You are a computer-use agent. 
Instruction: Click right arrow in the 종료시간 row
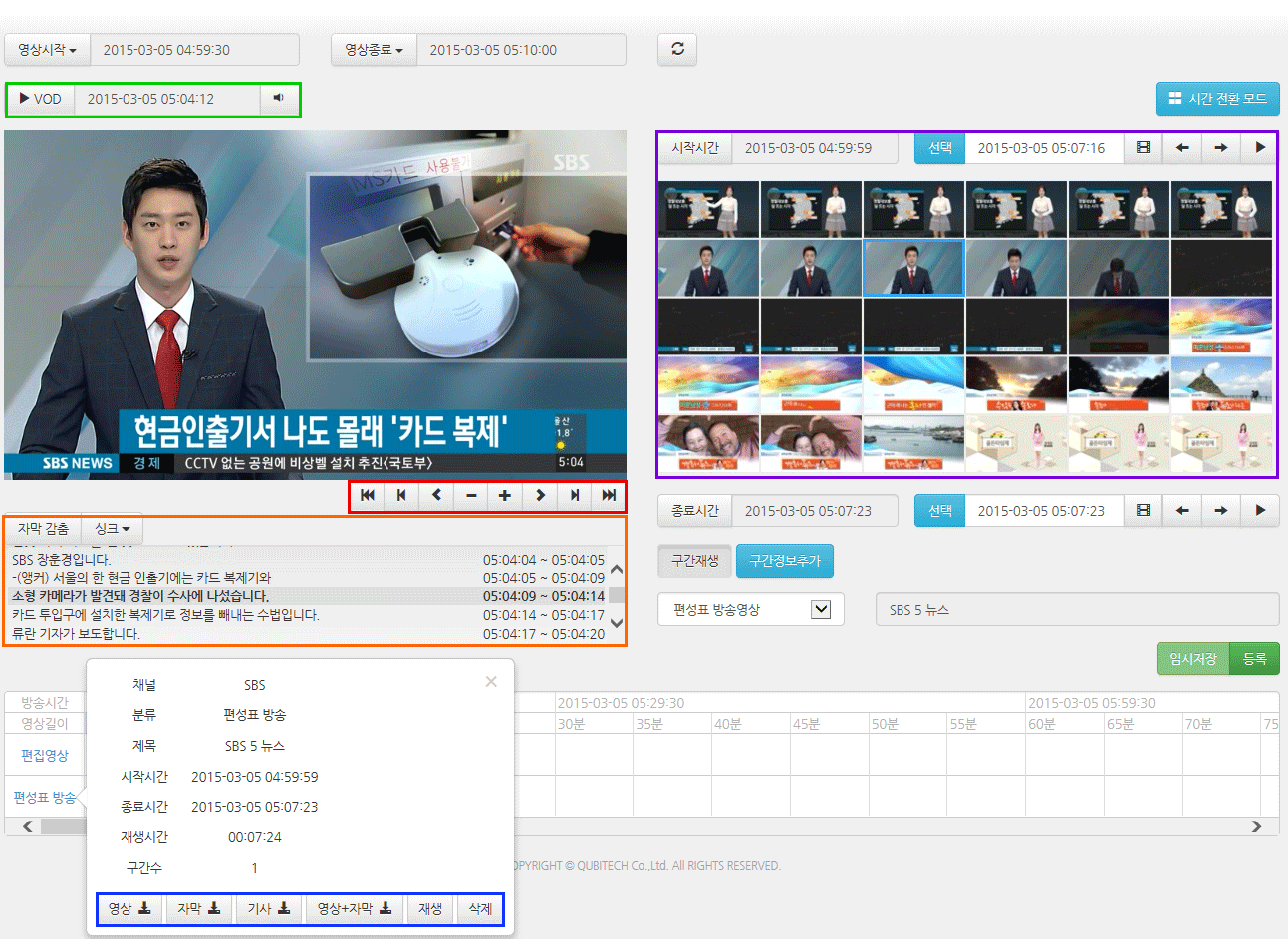1221,510
